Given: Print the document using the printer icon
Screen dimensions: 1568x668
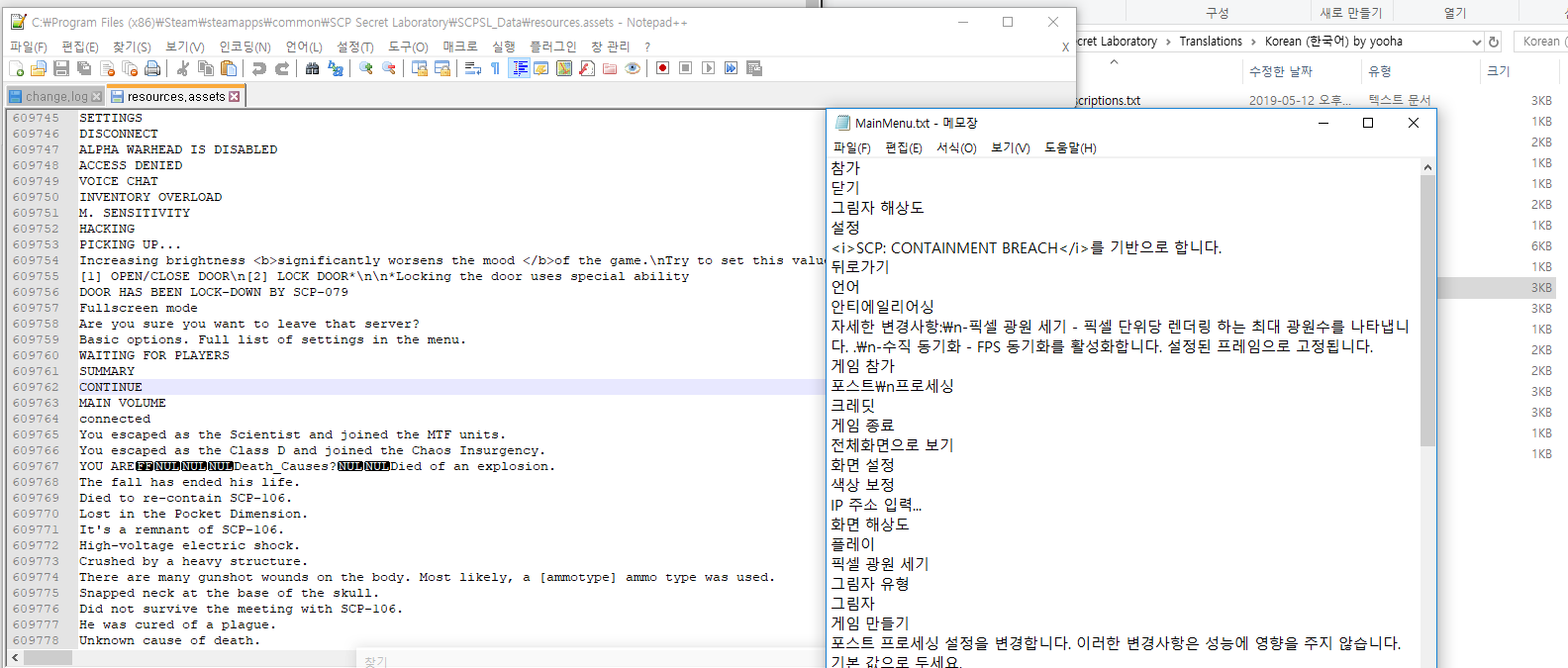Looking at the screenshot, I should click(x=152, y=68).
